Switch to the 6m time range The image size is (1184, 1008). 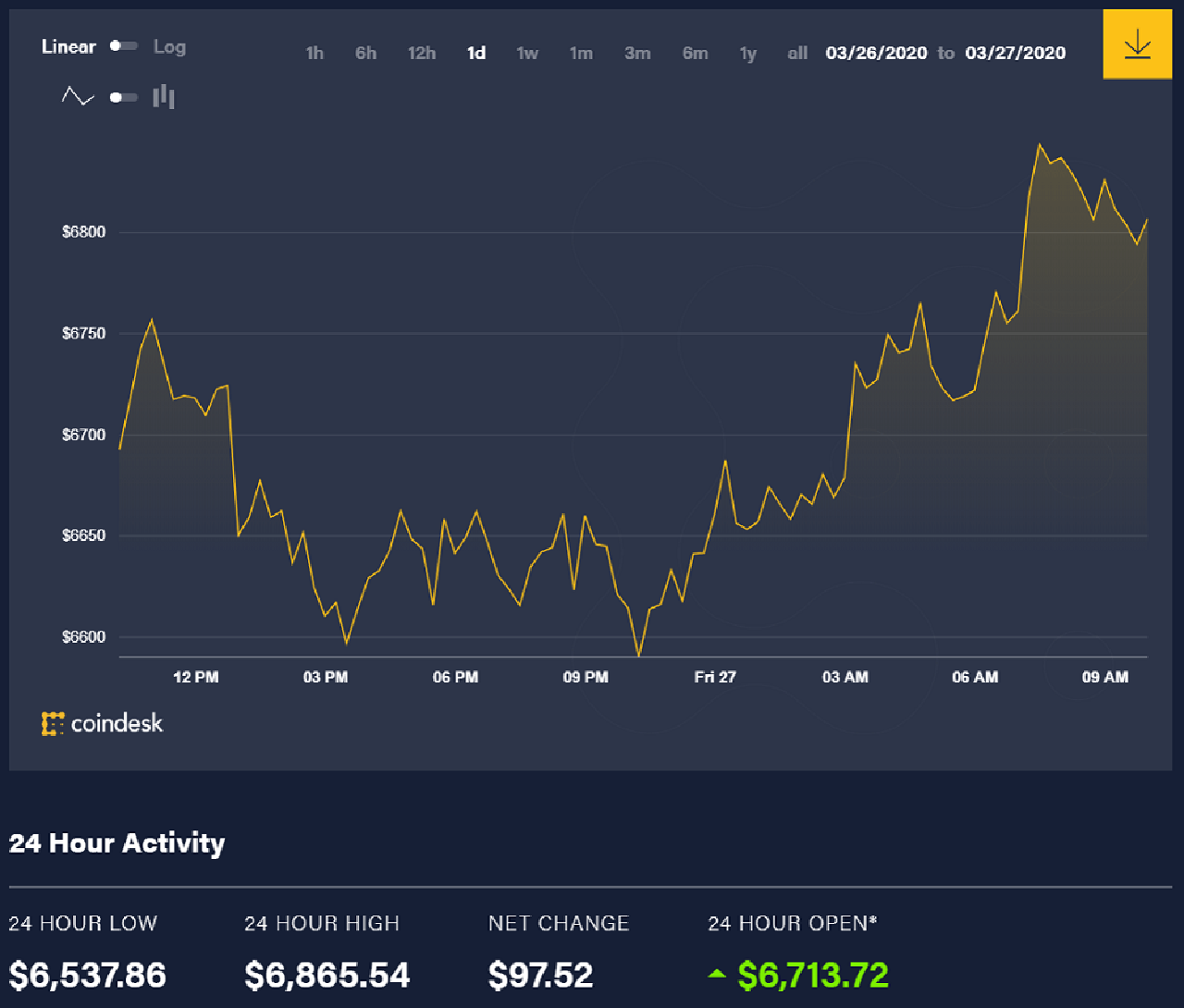696,54
